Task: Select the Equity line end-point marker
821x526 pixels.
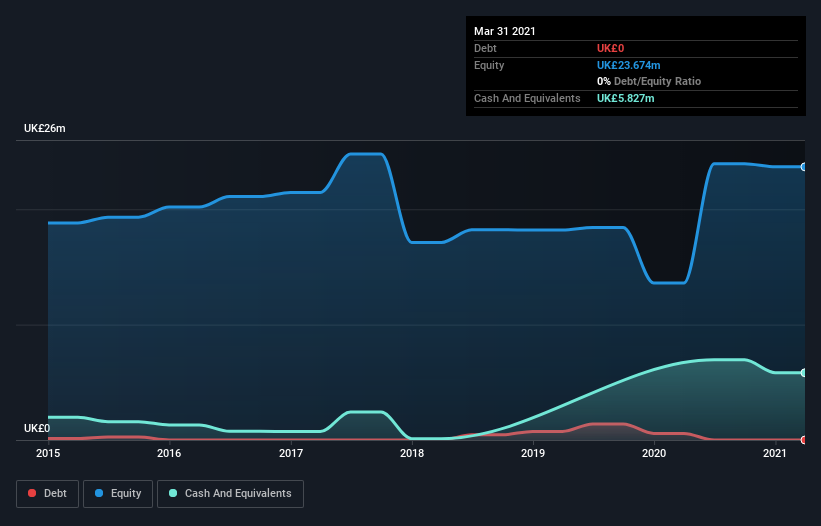Action: point(803,167)
